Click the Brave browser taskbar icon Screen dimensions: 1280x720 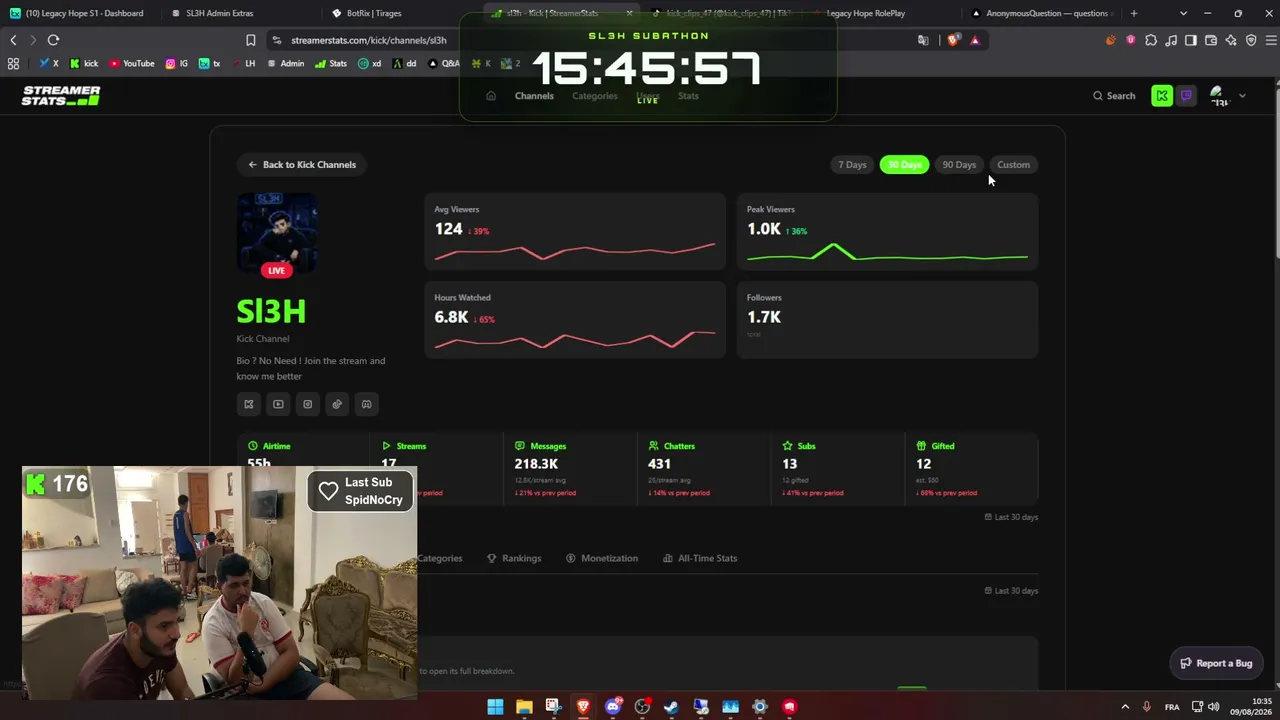coord(583,707)
